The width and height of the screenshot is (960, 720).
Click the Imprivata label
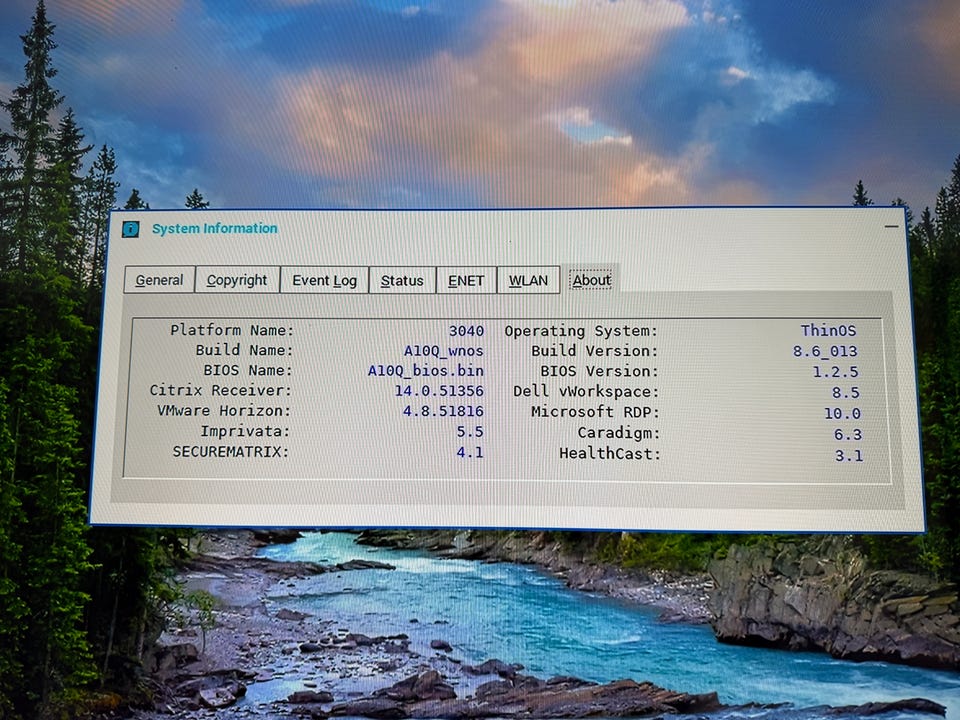[246, 431]
